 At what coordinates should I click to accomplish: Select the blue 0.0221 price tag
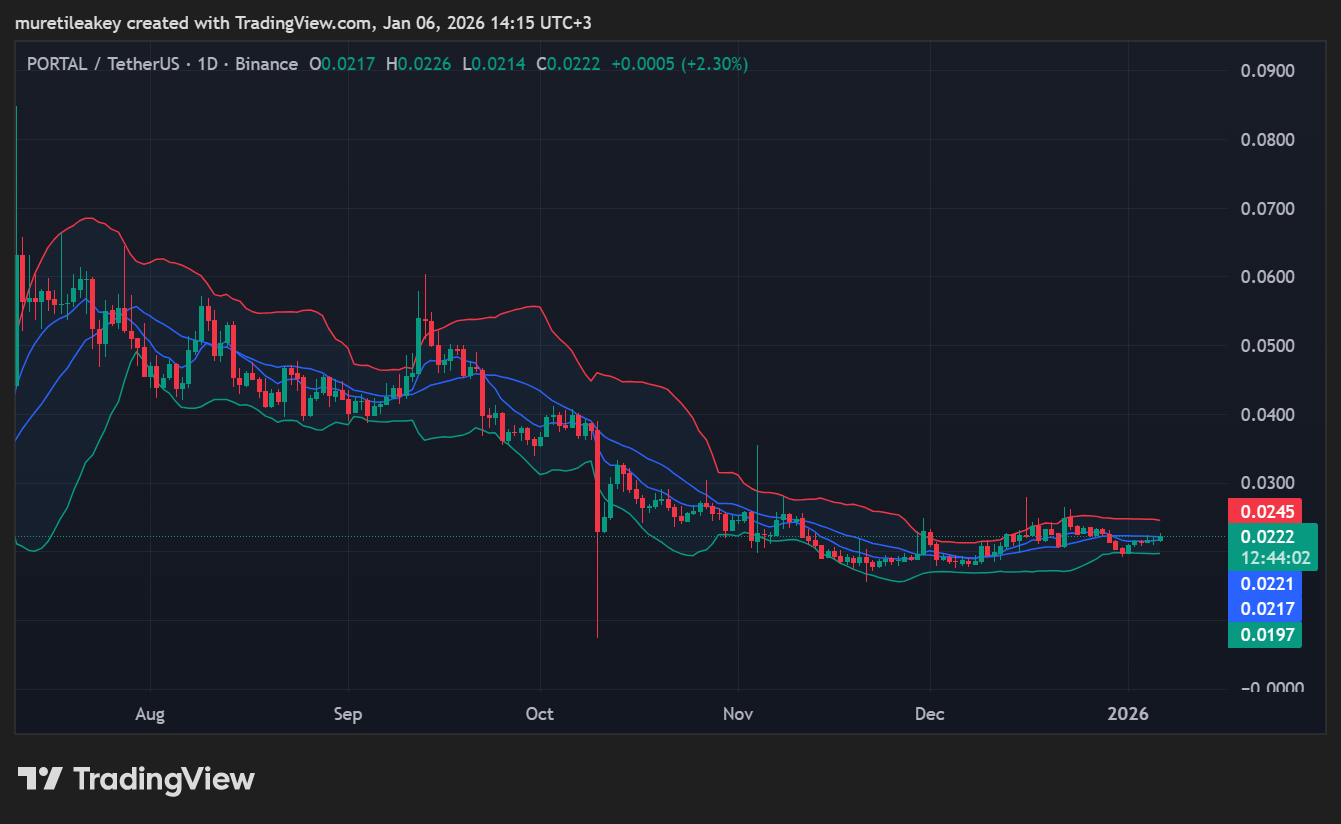tap(1267, 584)
